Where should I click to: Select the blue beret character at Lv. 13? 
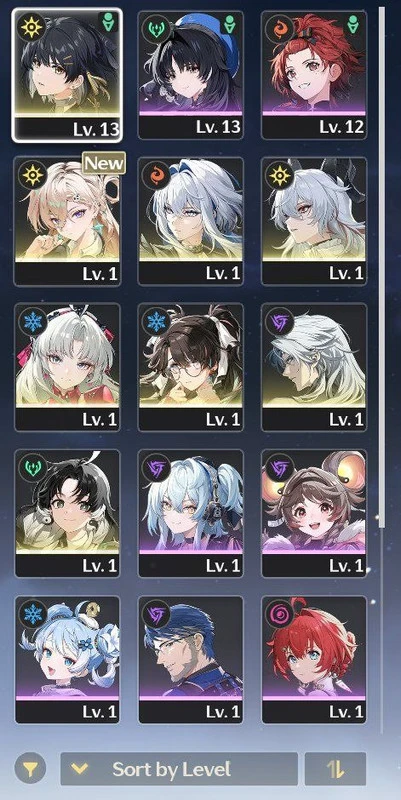pyautogui.click(x=191, y=75)
